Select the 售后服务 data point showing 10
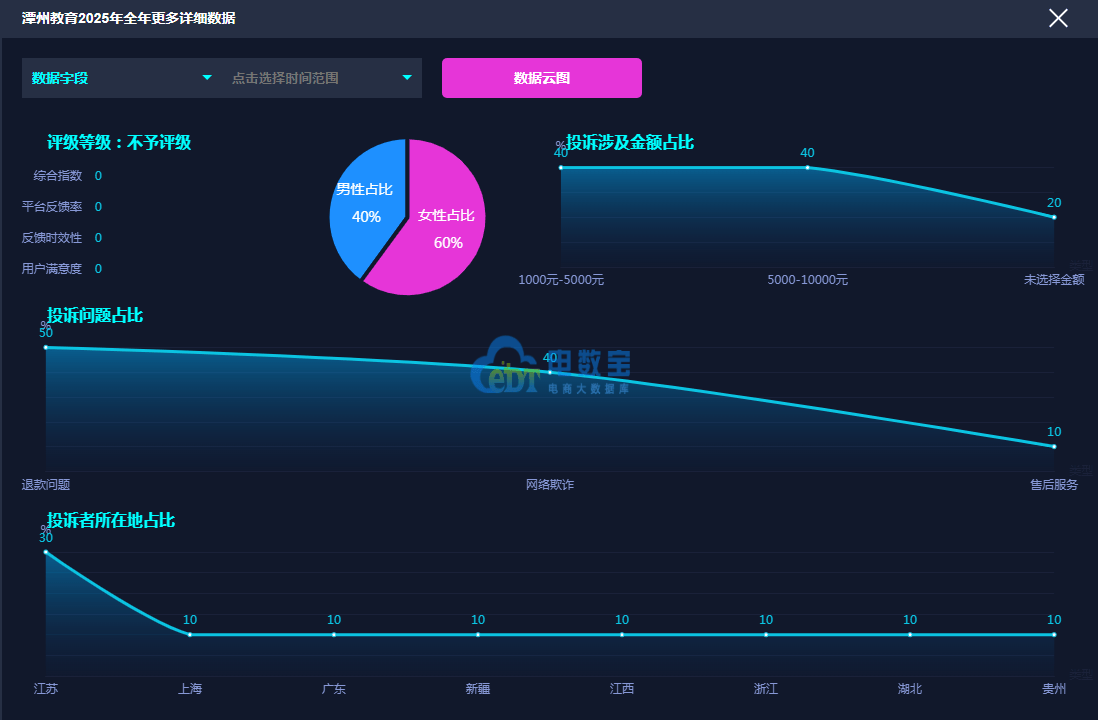Viewport: 1098px width, 720px height. point(1054,446)
